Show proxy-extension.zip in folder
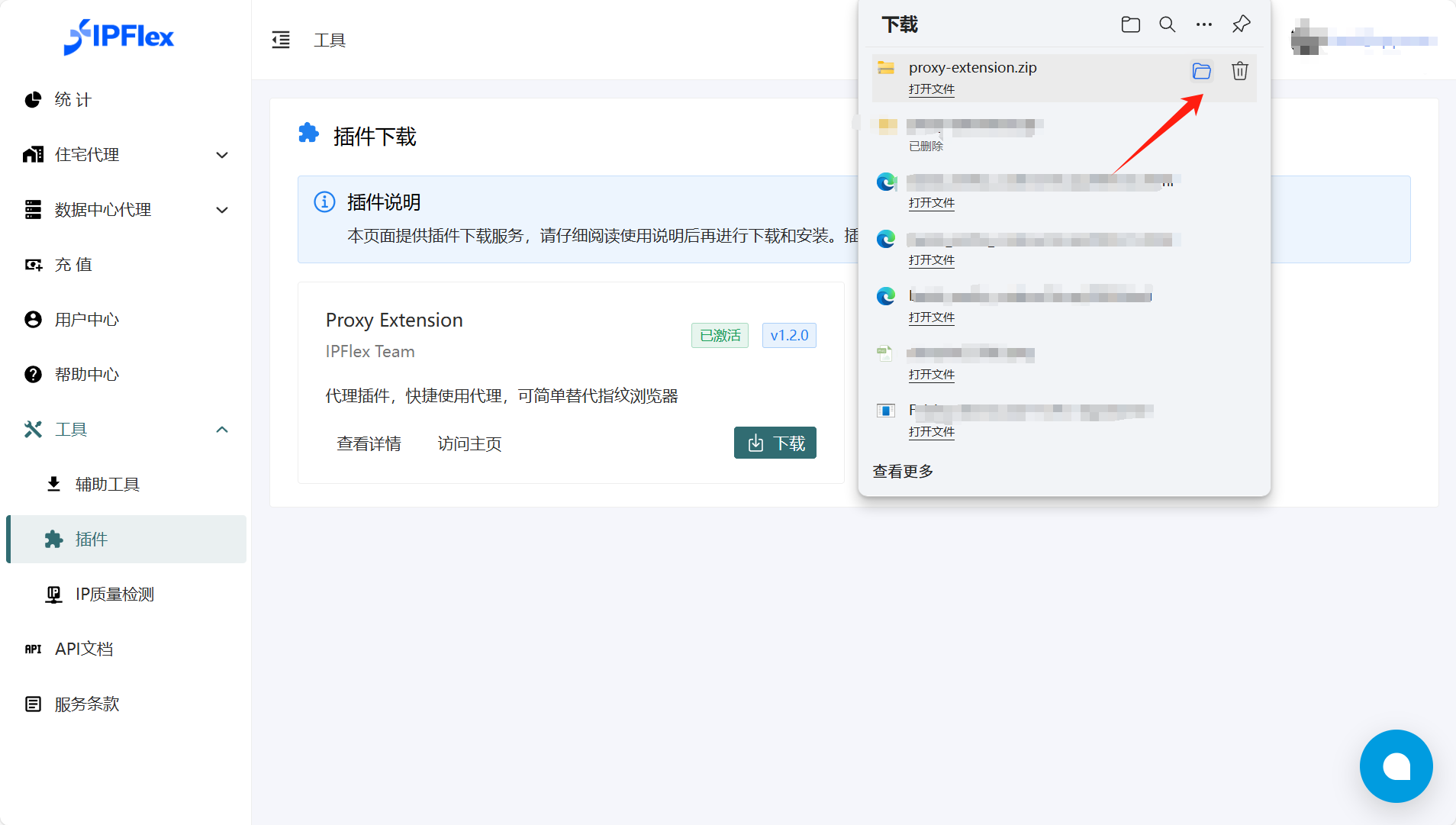Image resolution: width=1456 pixels, height=825 pixels. tap(1201, 71)
